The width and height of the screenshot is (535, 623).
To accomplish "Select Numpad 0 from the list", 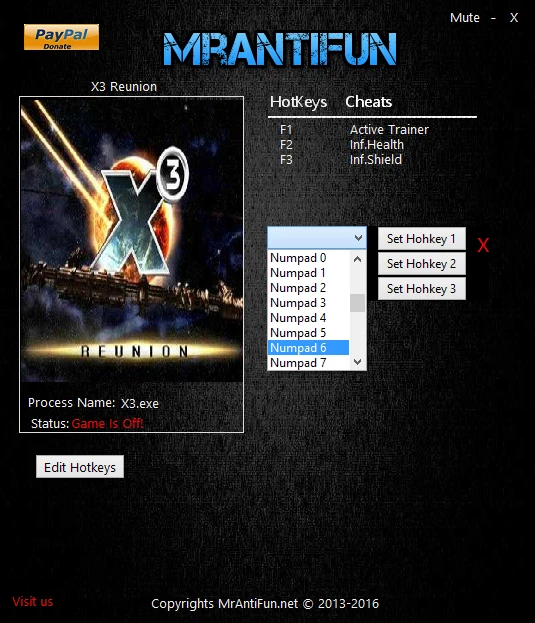I will point(308,258).
